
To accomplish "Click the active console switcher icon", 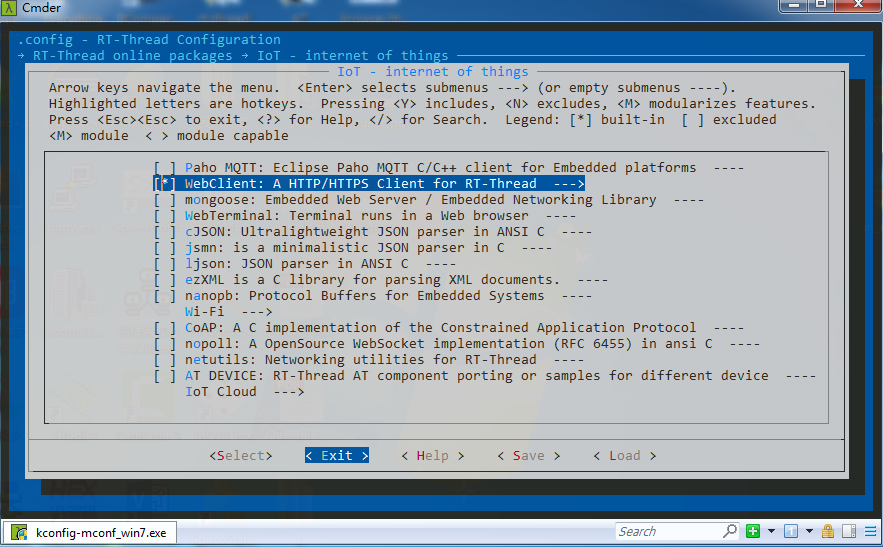I will click(791, 532).
